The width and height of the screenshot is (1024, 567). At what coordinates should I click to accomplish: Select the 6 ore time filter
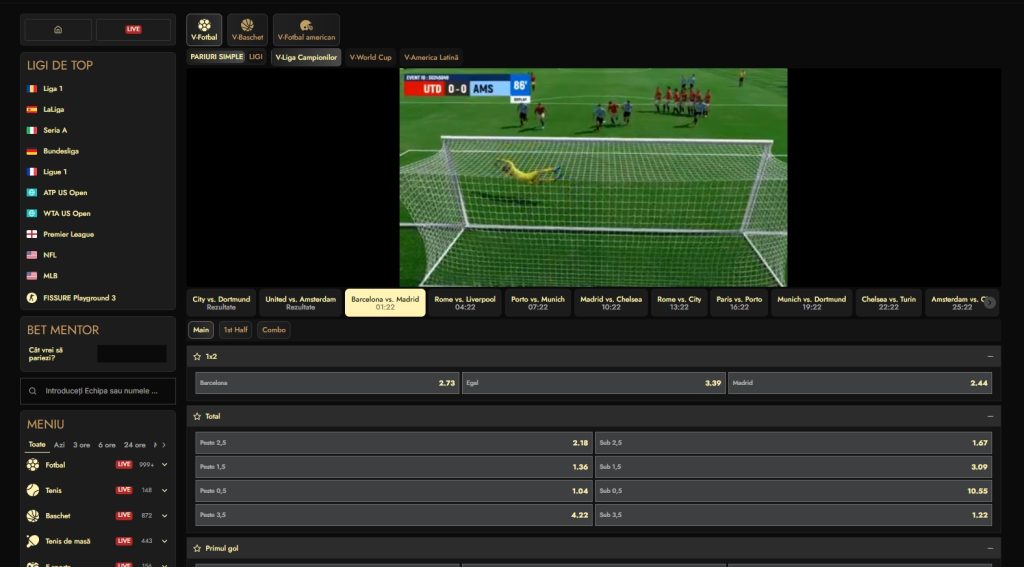tap(106, 445)
